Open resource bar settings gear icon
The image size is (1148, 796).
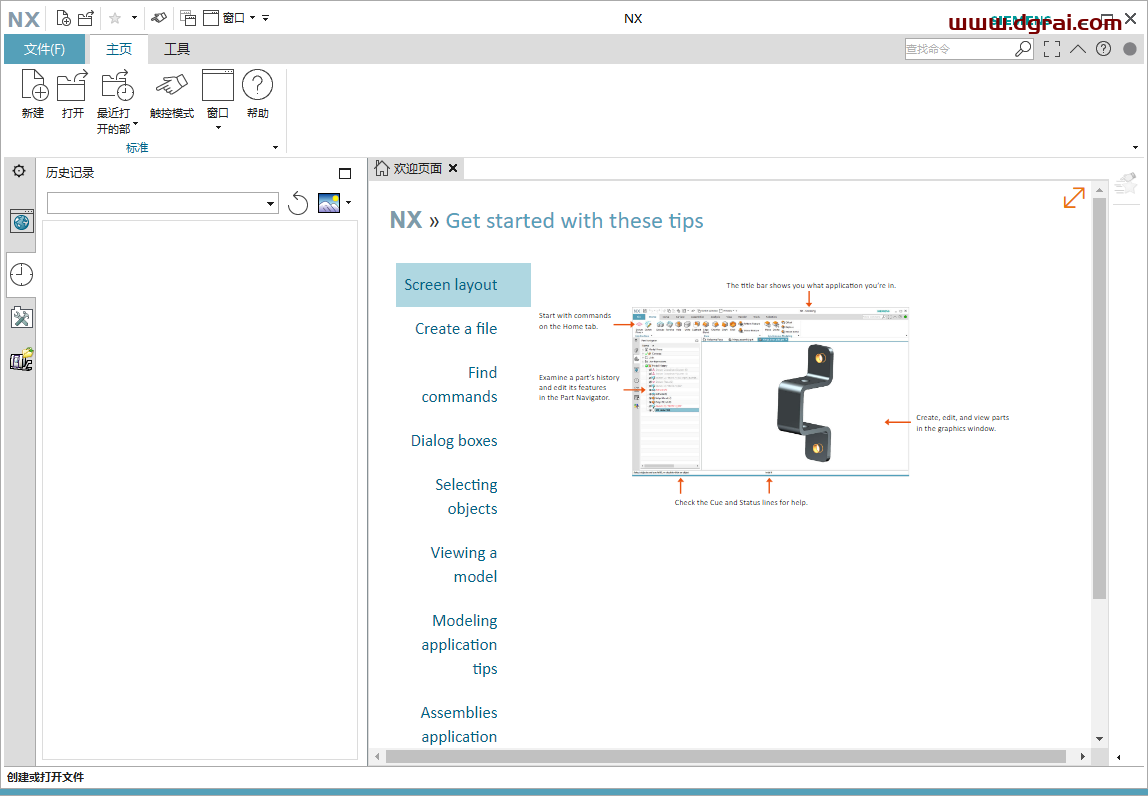coord(19,171)
